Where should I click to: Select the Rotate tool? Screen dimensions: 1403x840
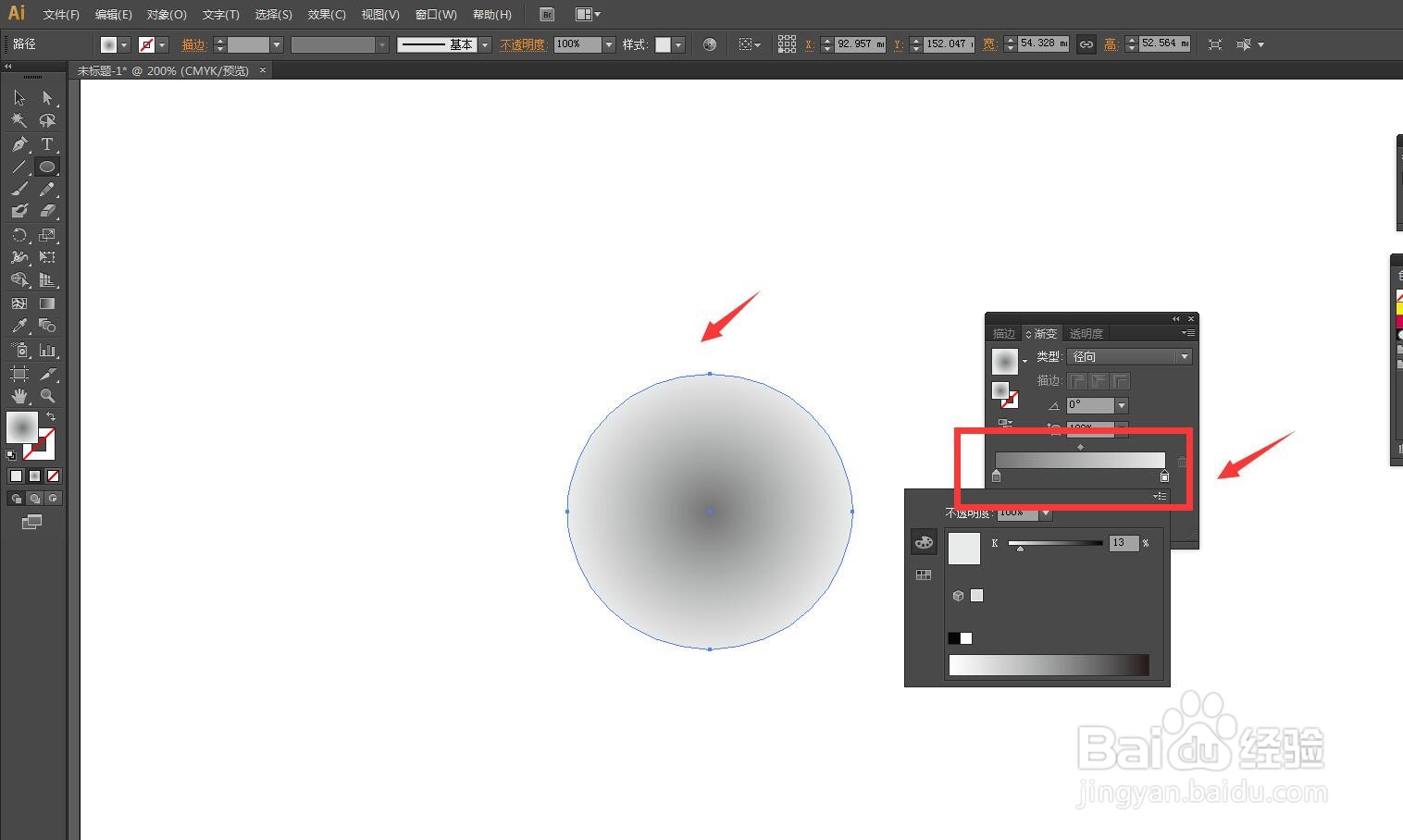19,235
